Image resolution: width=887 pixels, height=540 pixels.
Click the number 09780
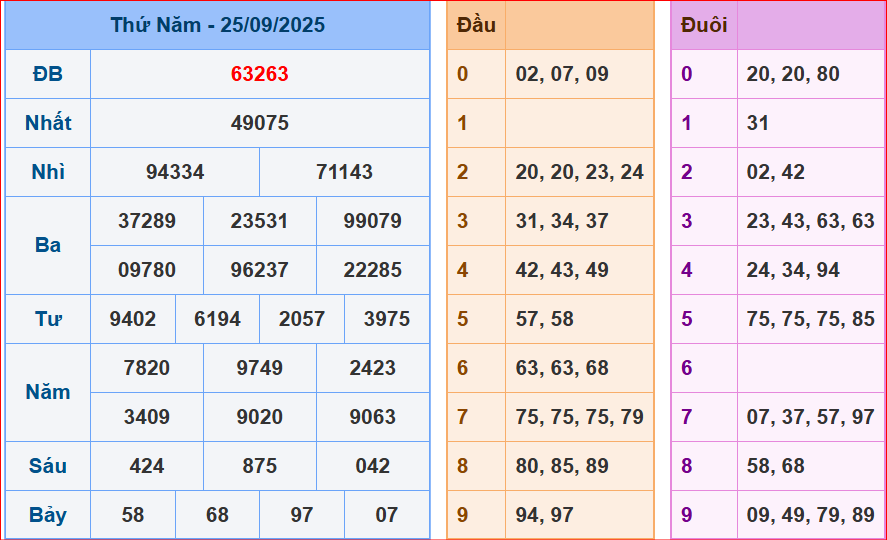(x=147, y=270)
